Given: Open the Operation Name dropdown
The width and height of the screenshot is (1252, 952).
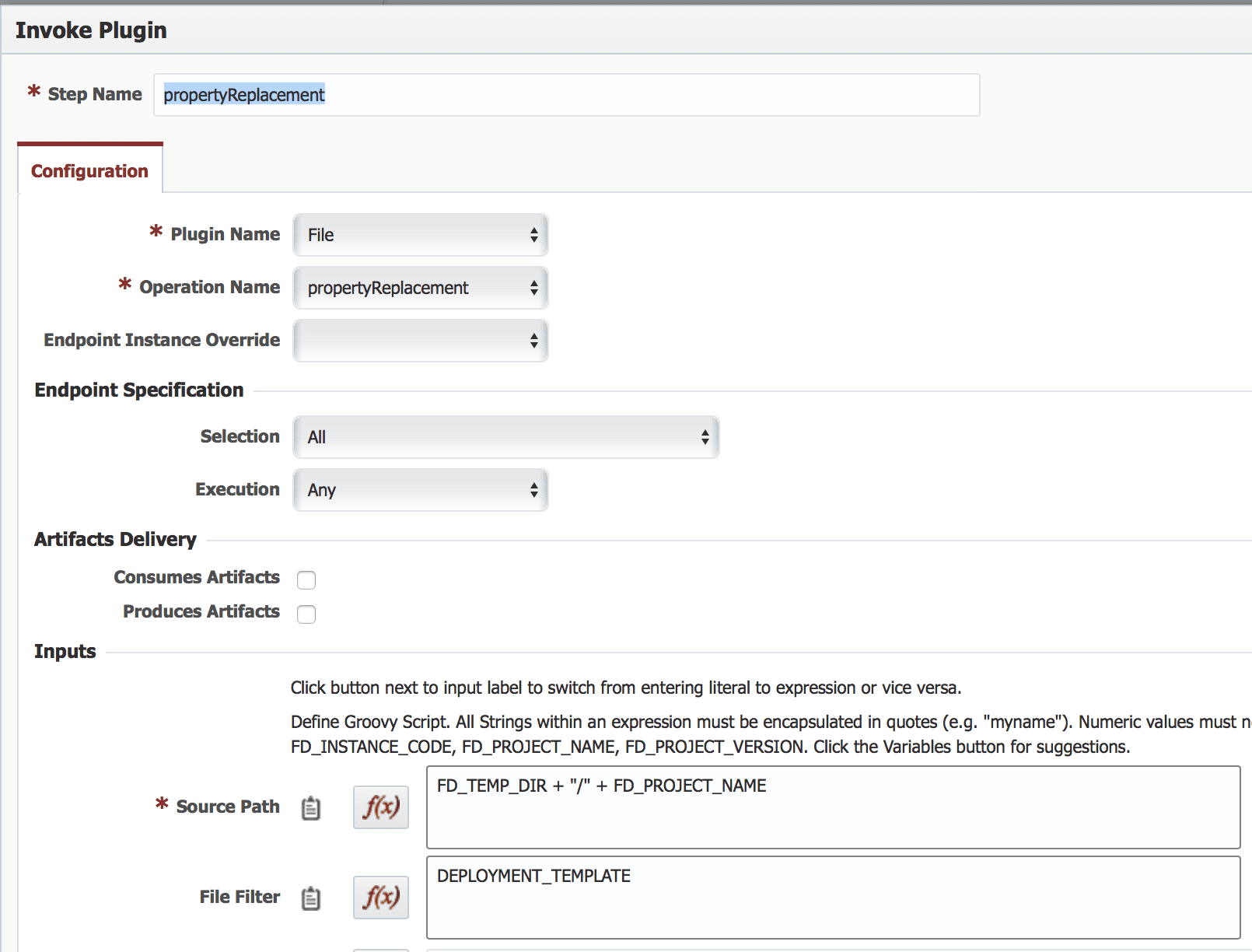Looking at the screenshot, I should click(x=421, y=288).
